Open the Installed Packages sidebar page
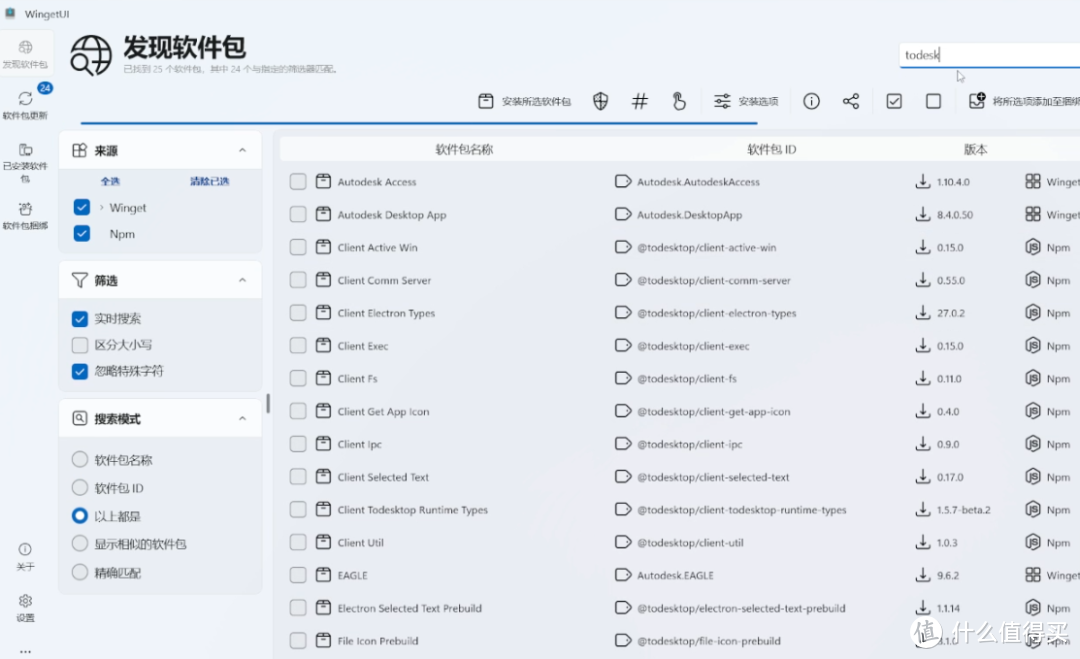Screen dimensions: 1080x659 click(x=25, y=163)
